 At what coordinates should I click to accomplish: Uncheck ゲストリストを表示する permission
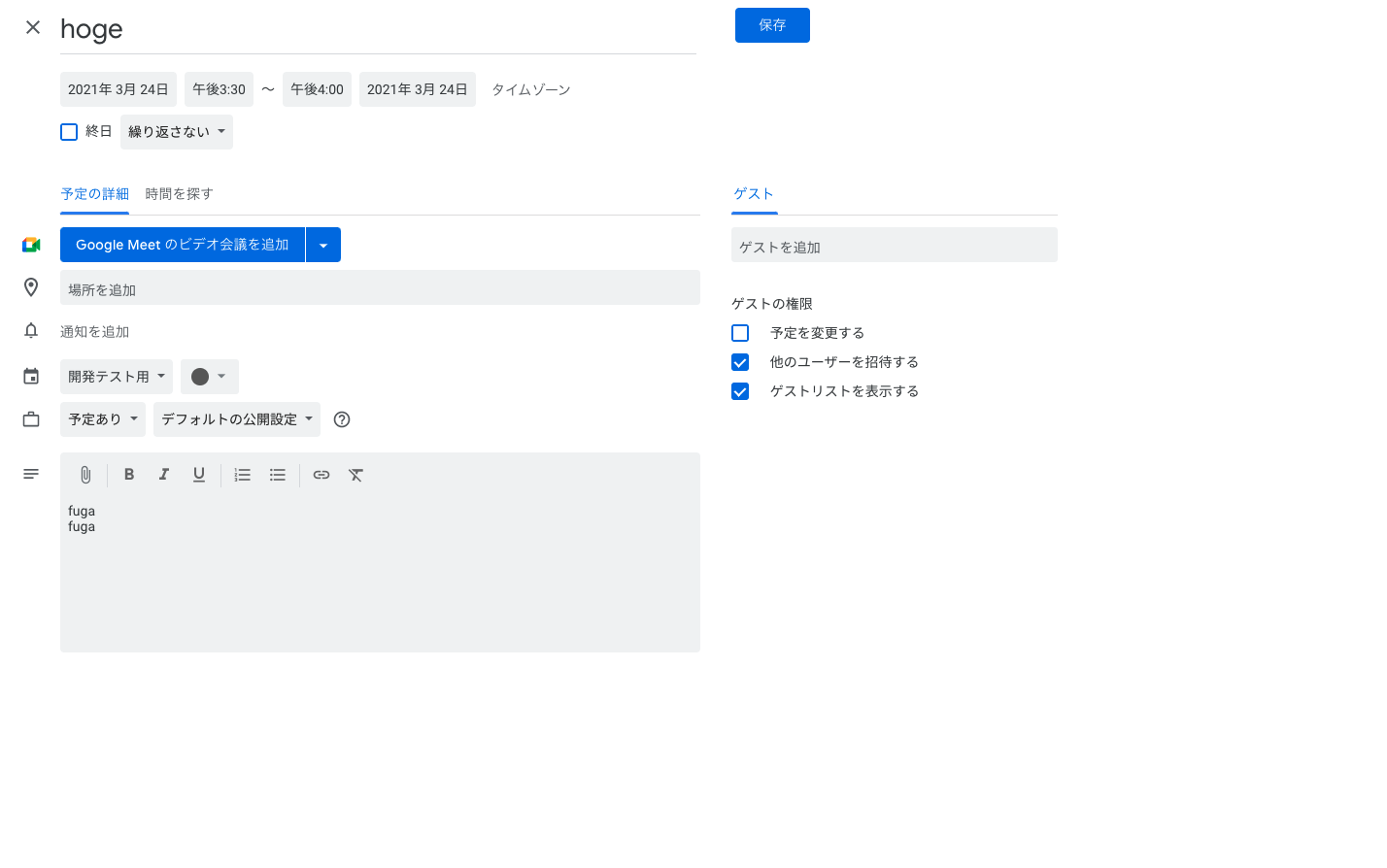point(740,391)
